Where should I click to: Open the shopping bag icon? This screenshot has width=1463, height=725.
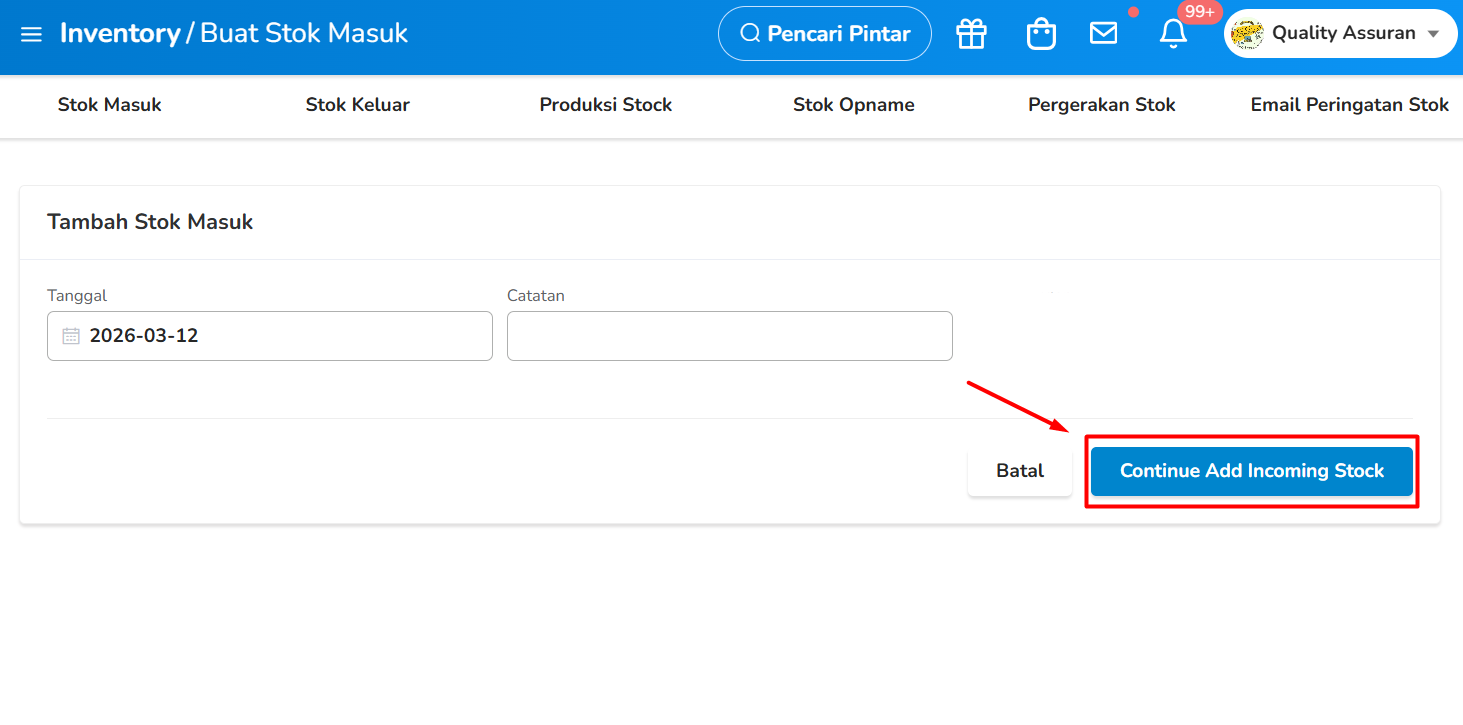pyautogui.click(x=1041, y=34)
